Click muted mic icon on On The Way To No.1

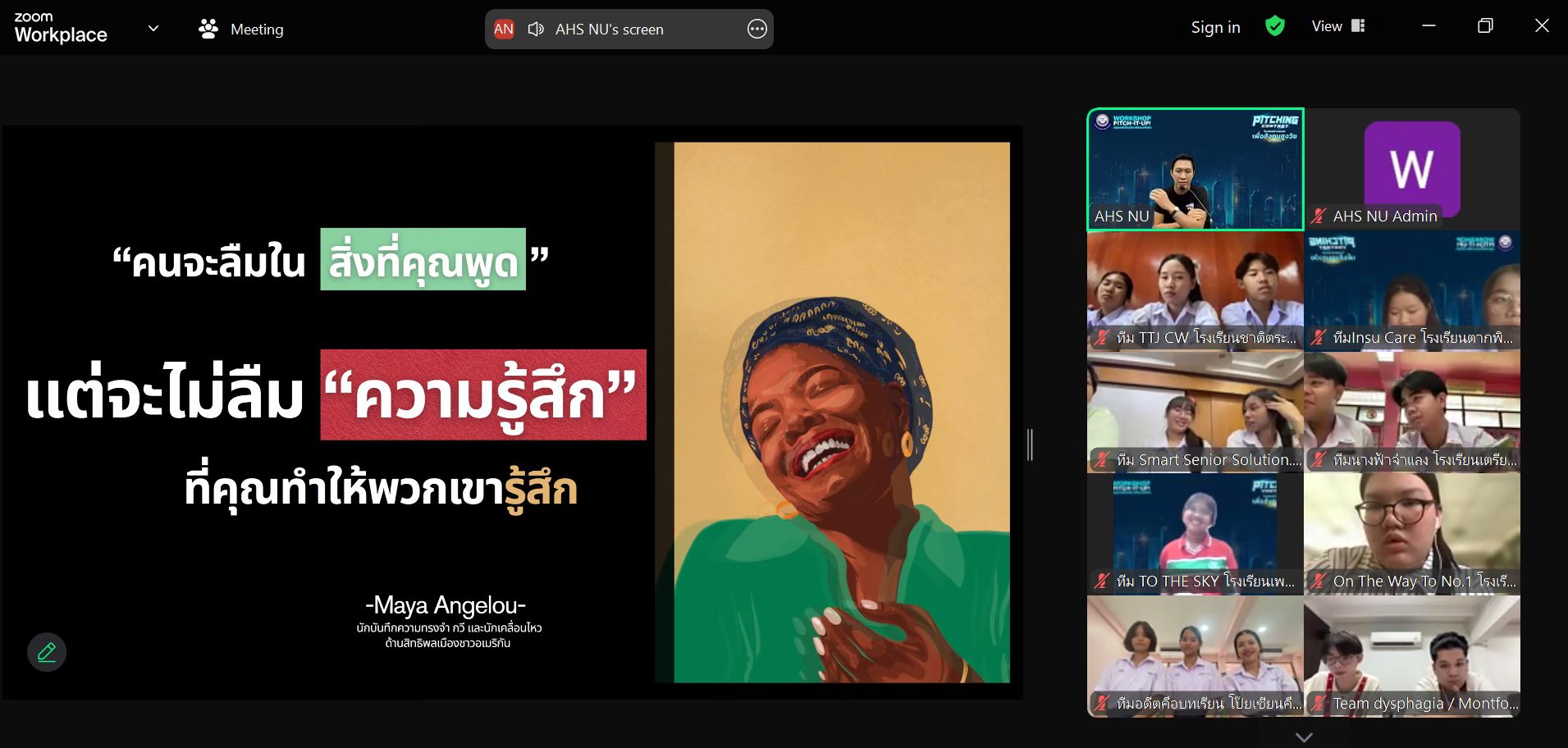click(x=1318, y=582)
